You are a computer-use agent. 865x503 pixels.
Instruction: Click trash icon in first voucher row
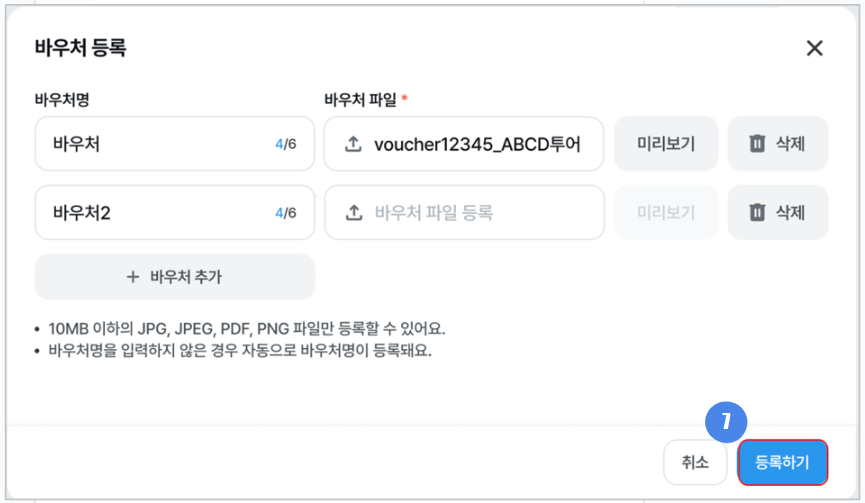pos(757,144)
